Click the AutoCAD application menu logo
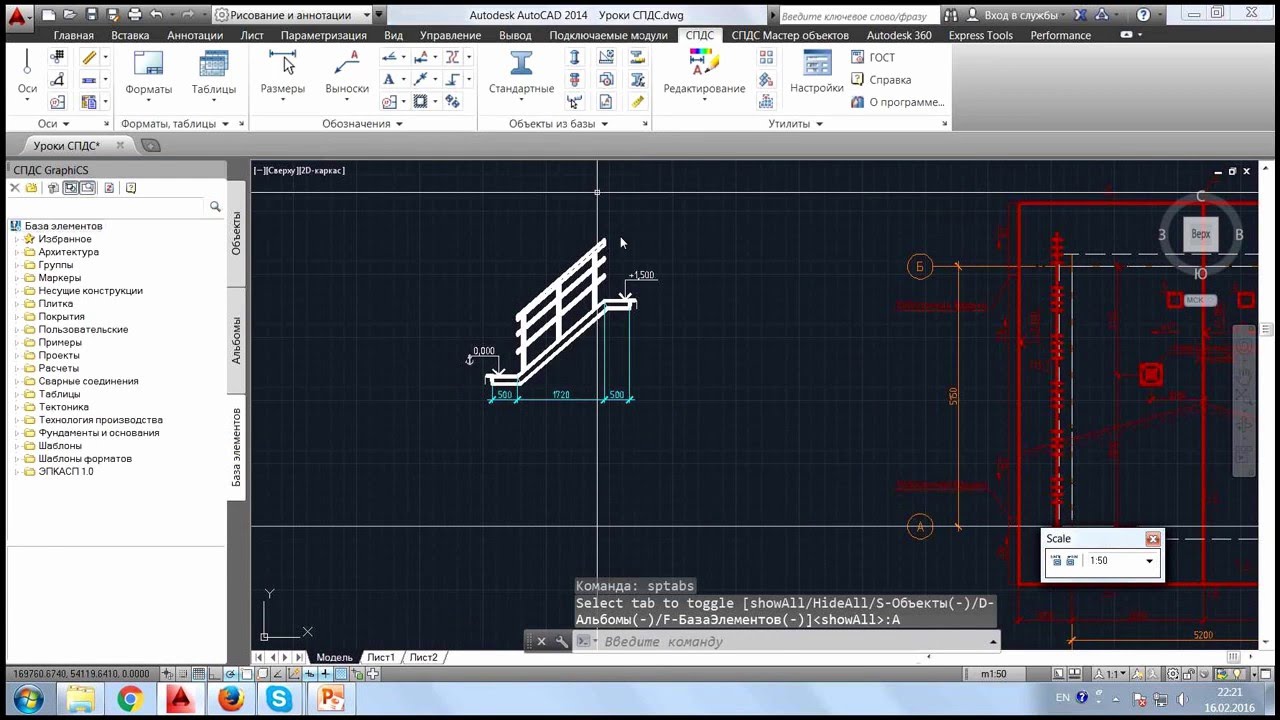1280x720 pixels. click(16, 16)
